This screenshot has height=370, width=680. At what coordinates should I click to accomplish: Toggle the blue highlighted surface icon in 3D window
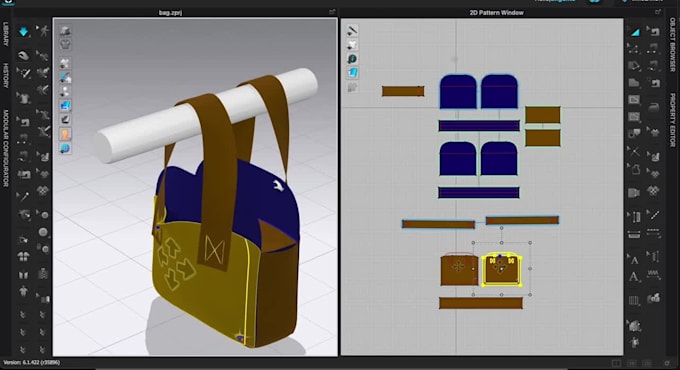click(x=65, y=105)
